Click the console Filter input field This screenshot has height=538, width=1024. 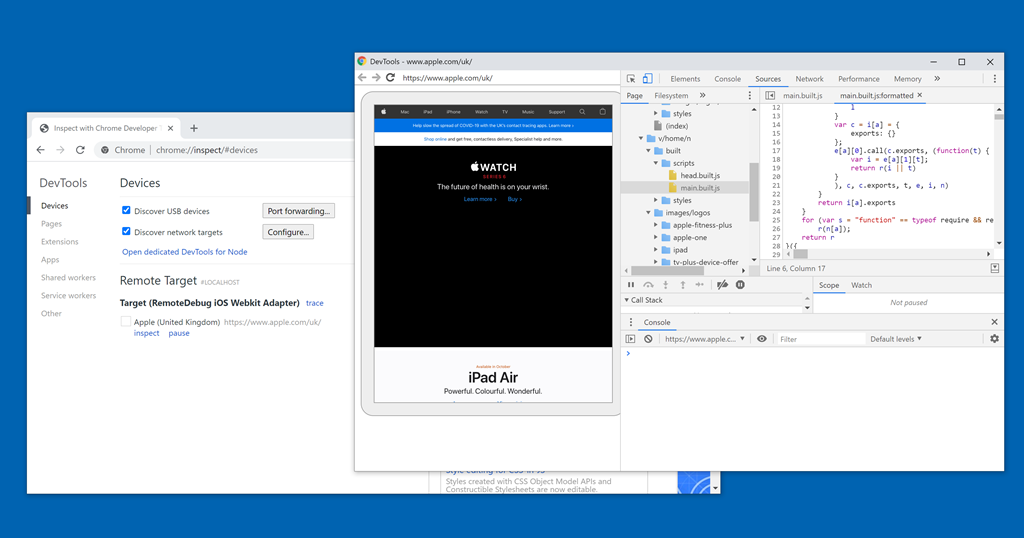coord(820,339)
